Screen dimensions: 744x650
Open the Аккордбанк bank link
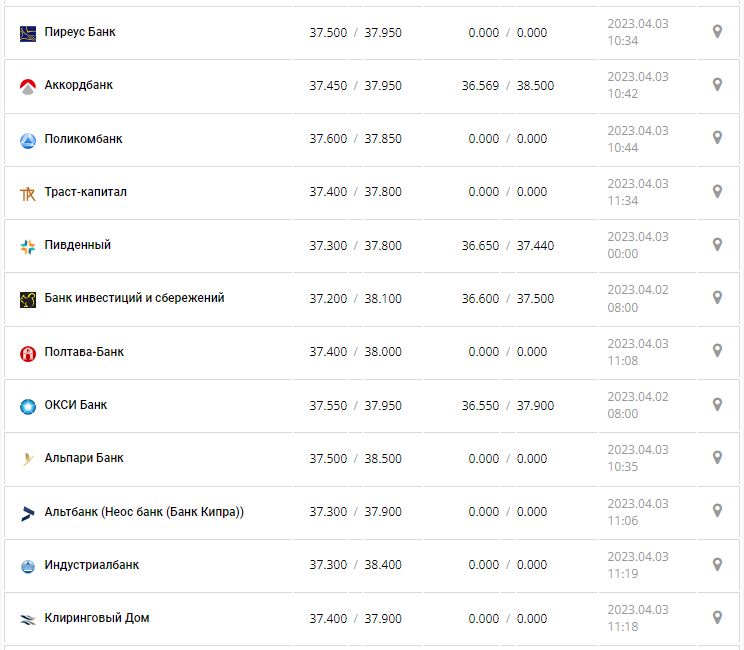(79, 85)
